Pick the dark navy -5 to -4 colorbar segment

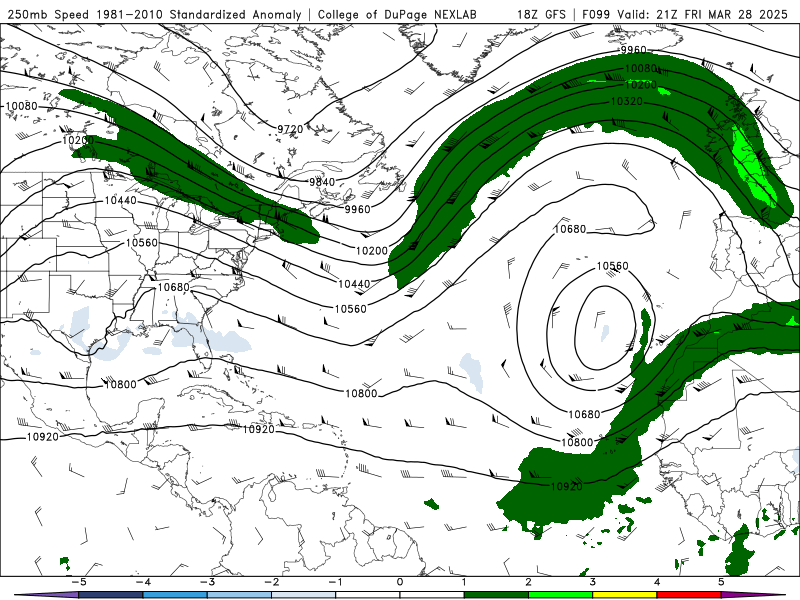(111, 595)
